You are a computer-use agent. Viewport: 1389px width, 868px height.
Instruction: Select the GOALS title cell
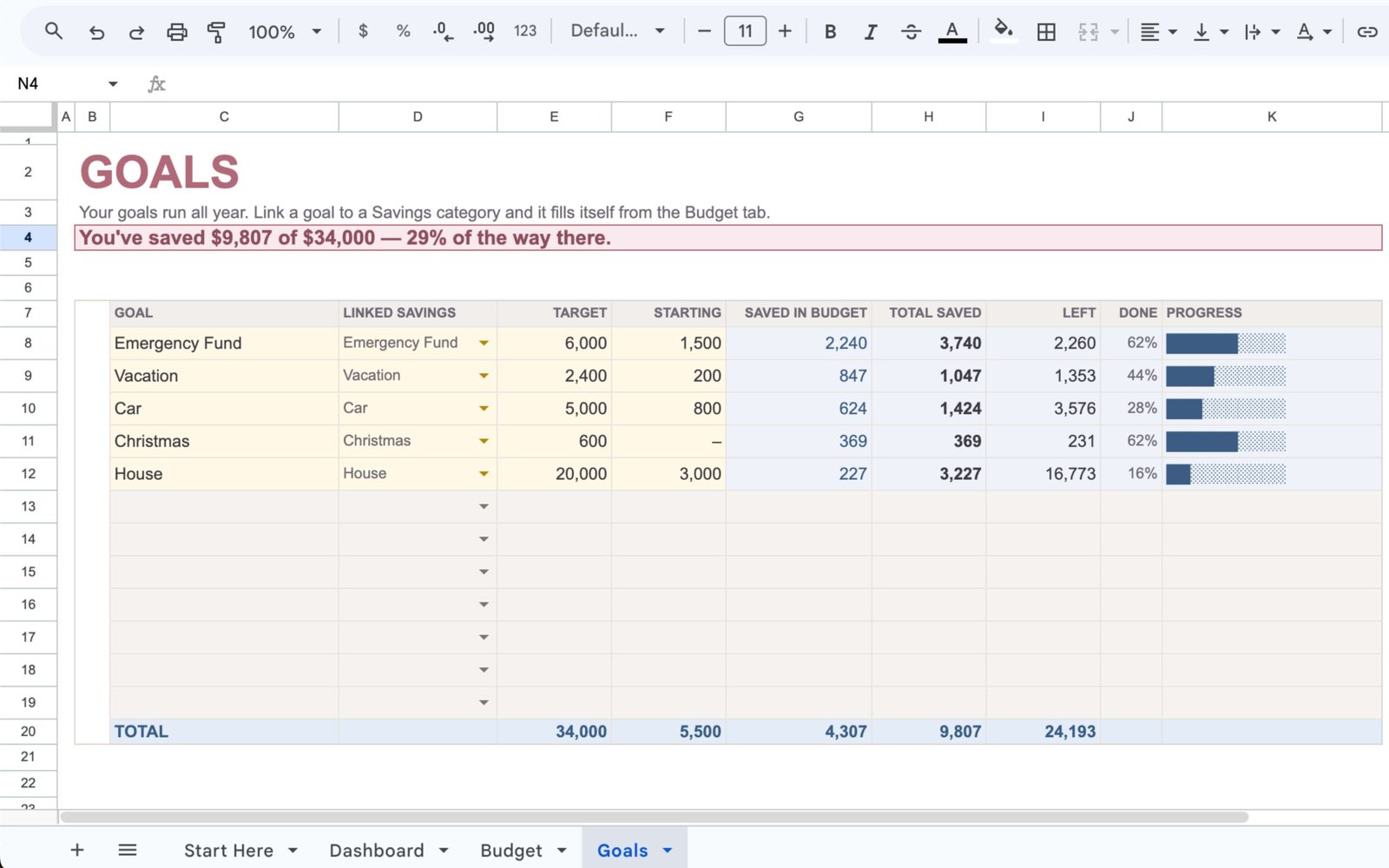160,172
